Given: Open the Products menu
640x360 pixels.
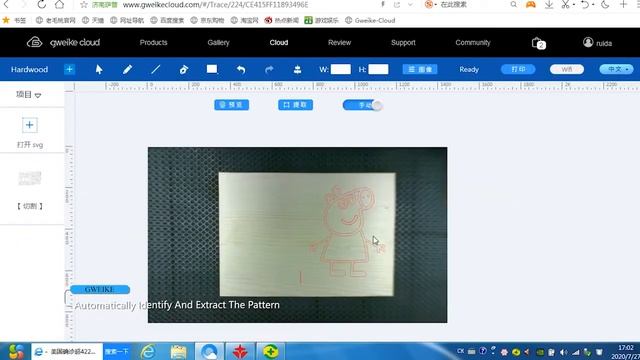Looking at the screenshot, I should [153, 42].
